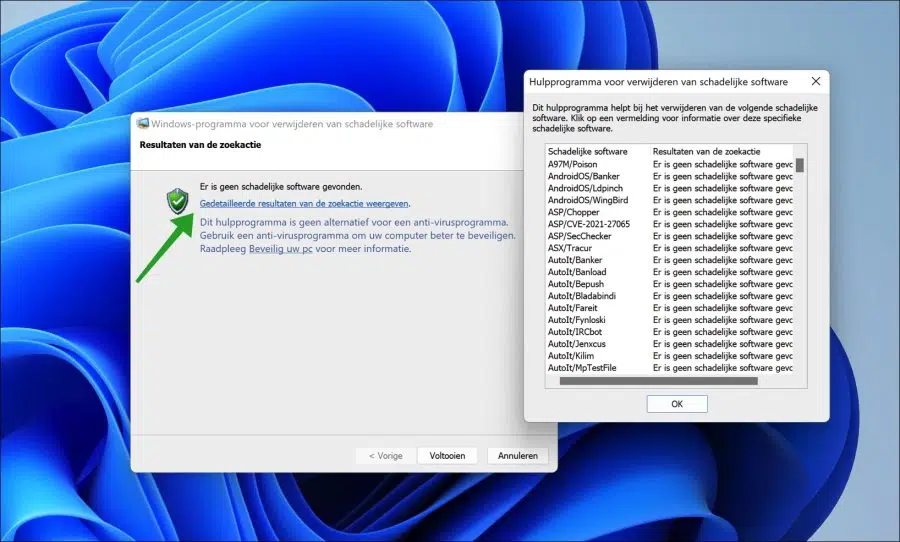Click the disabled Vorige button

385,455
